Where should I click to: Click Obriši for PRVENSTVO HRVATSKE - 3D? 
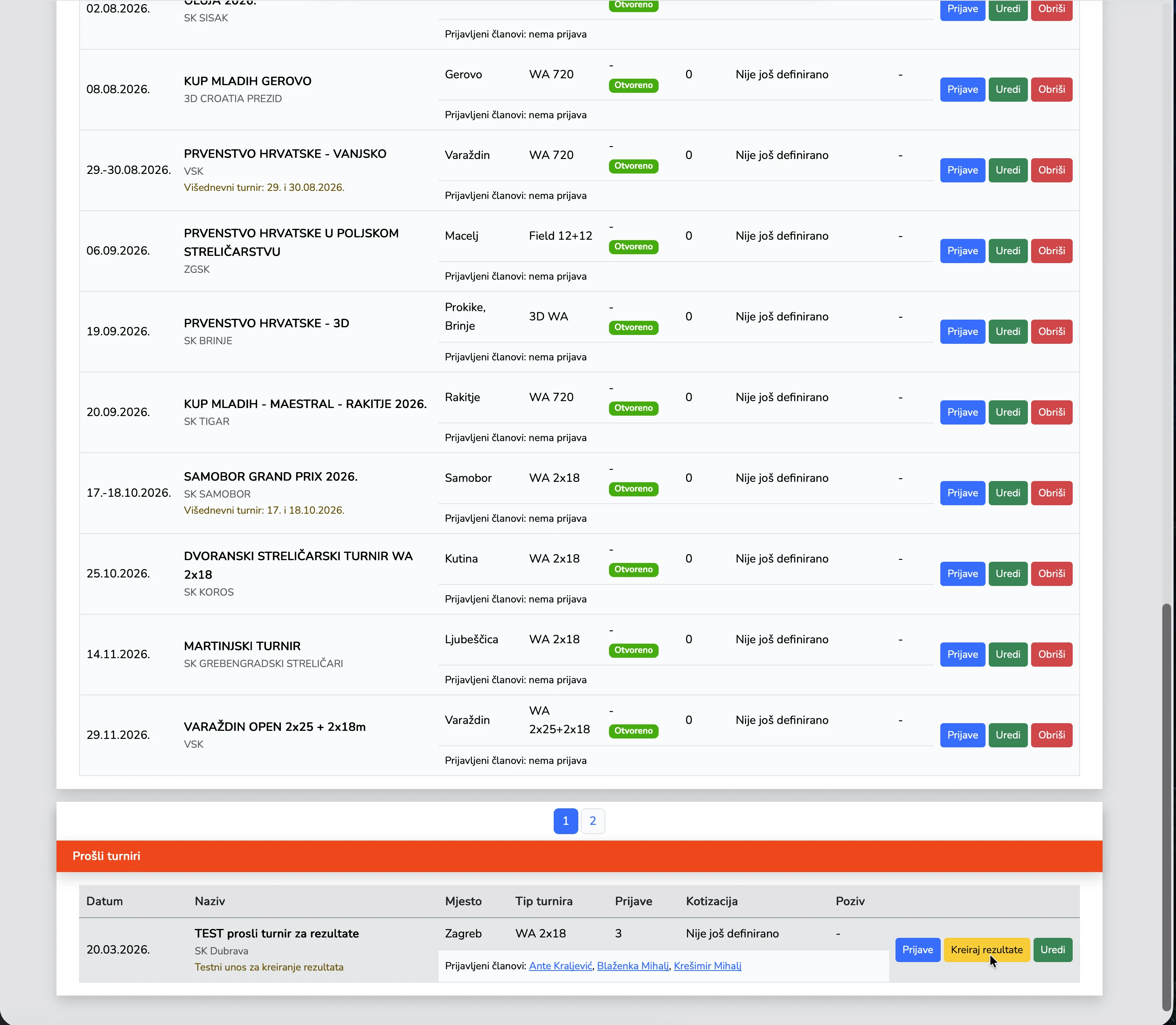click(1051, 331)
